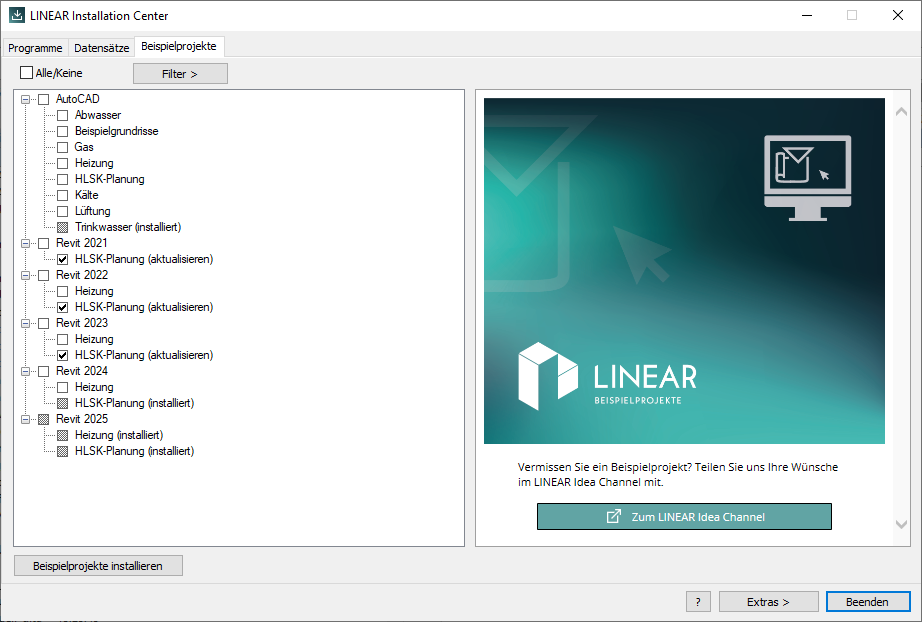Enable the Lüftung checkbox
This screenshot has height=622, width=922.
[x=62, y=211]
